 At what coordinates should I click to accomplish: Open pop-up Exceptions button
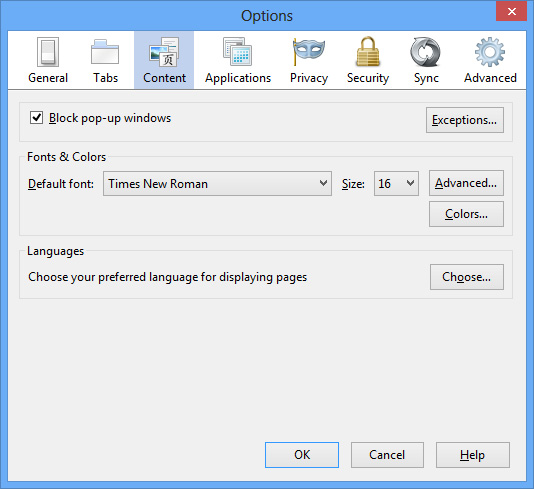[465, 120]
